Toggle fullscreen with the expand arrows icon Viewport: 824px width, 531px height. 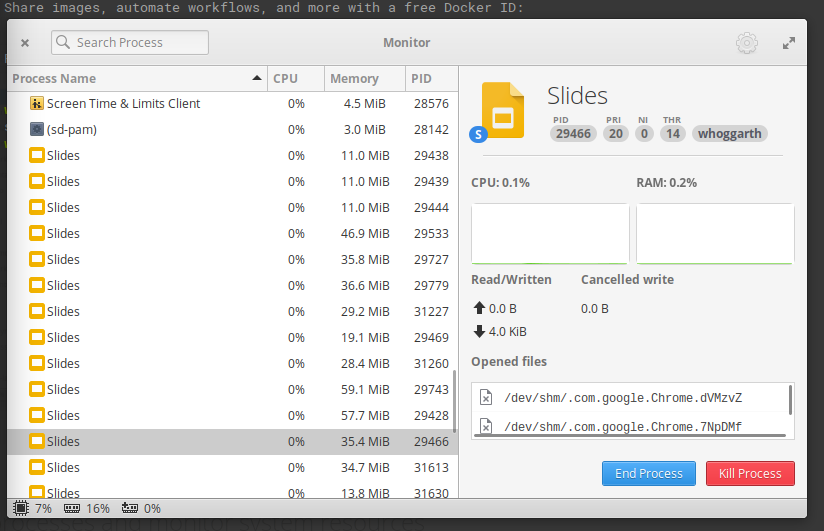(788, 43)
